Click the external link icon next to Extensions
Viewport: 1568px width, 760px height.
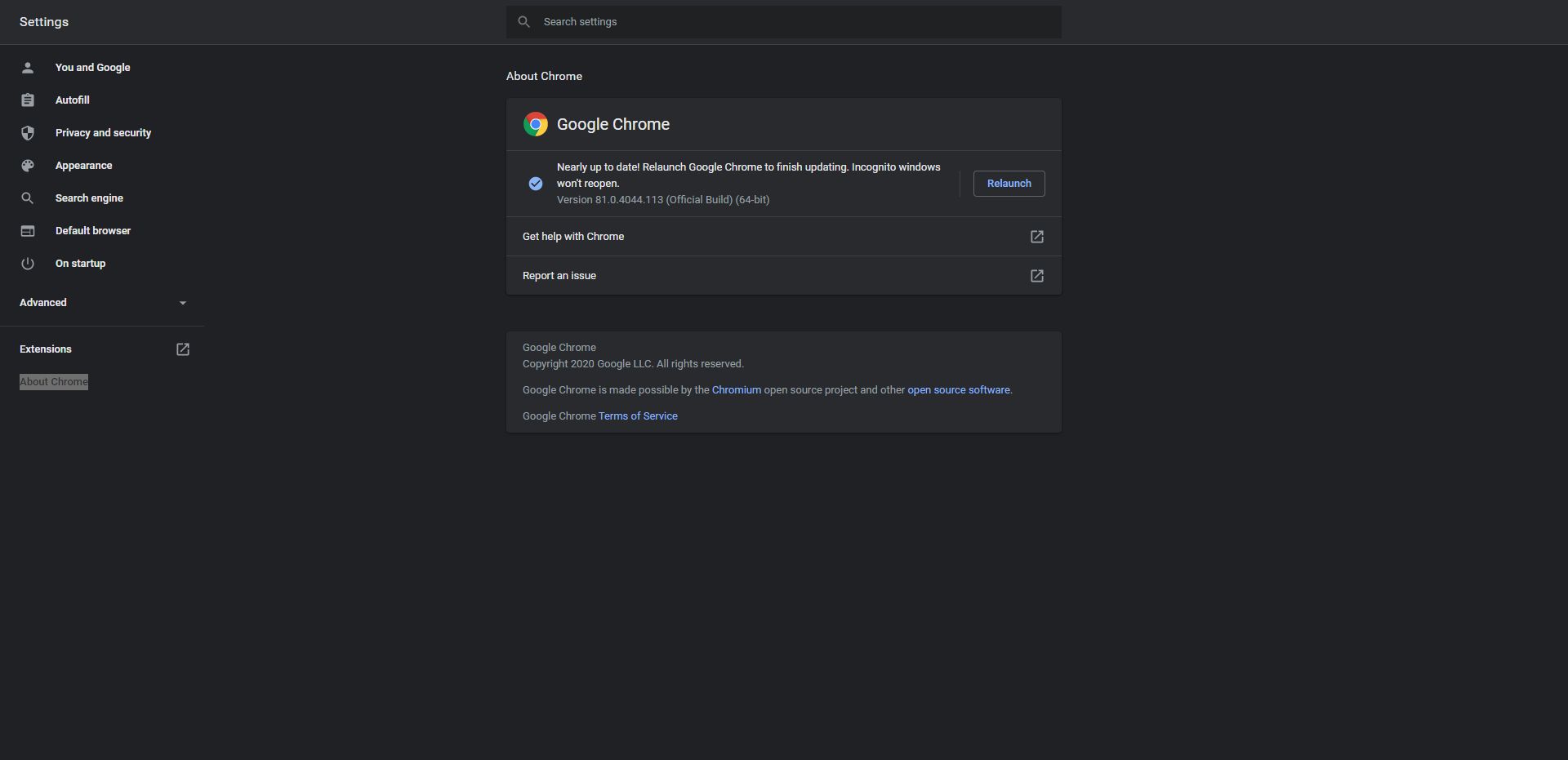pyautogui.click(x=183, y=349)
